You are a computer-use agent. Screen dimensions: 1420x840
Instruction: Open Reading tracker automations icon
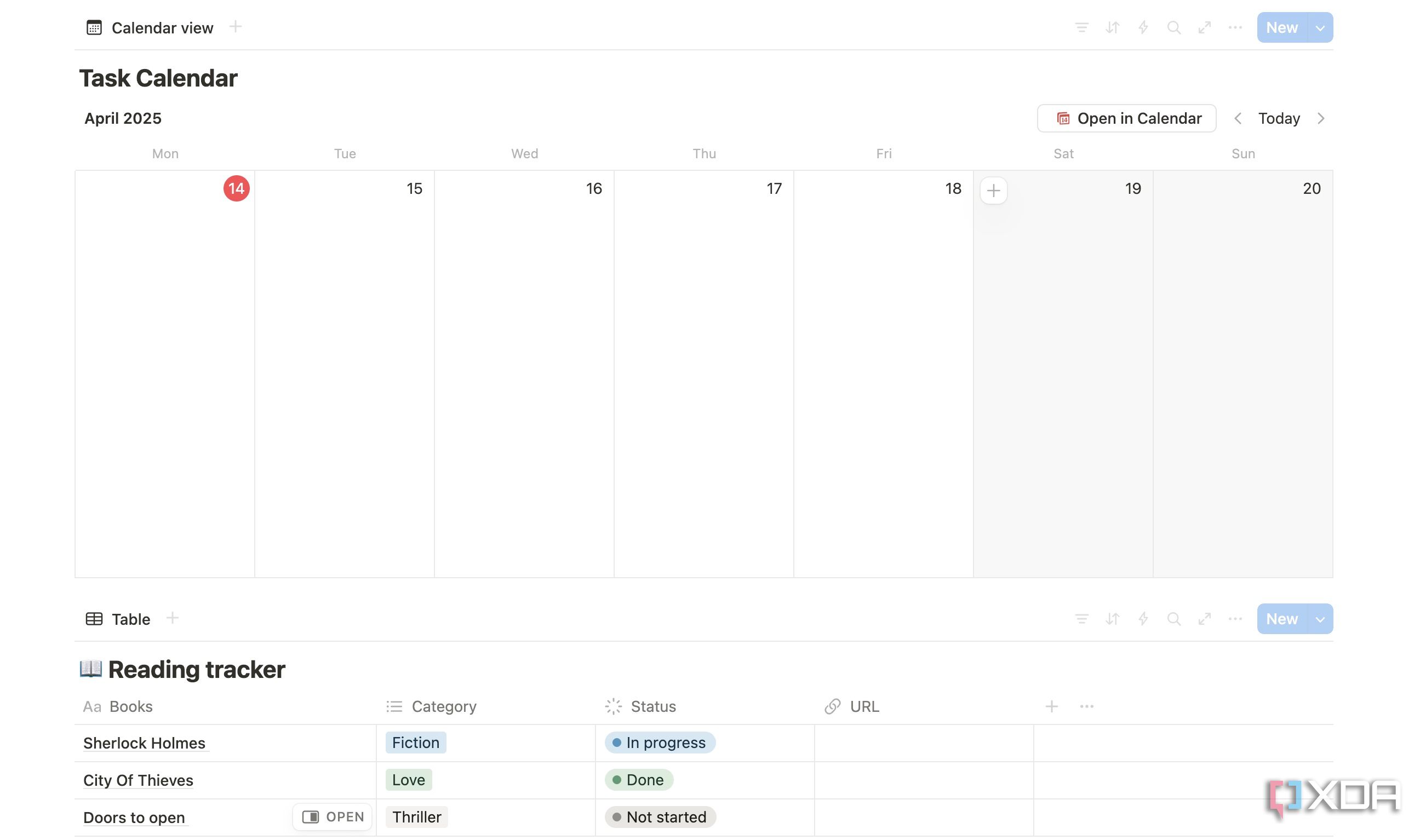click(x=1143, y=619)
